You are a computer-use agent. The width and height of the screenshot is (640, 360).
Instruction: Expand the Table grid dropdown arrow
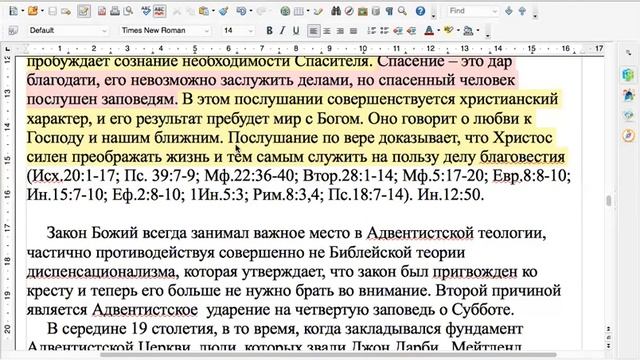pos(308,11)
